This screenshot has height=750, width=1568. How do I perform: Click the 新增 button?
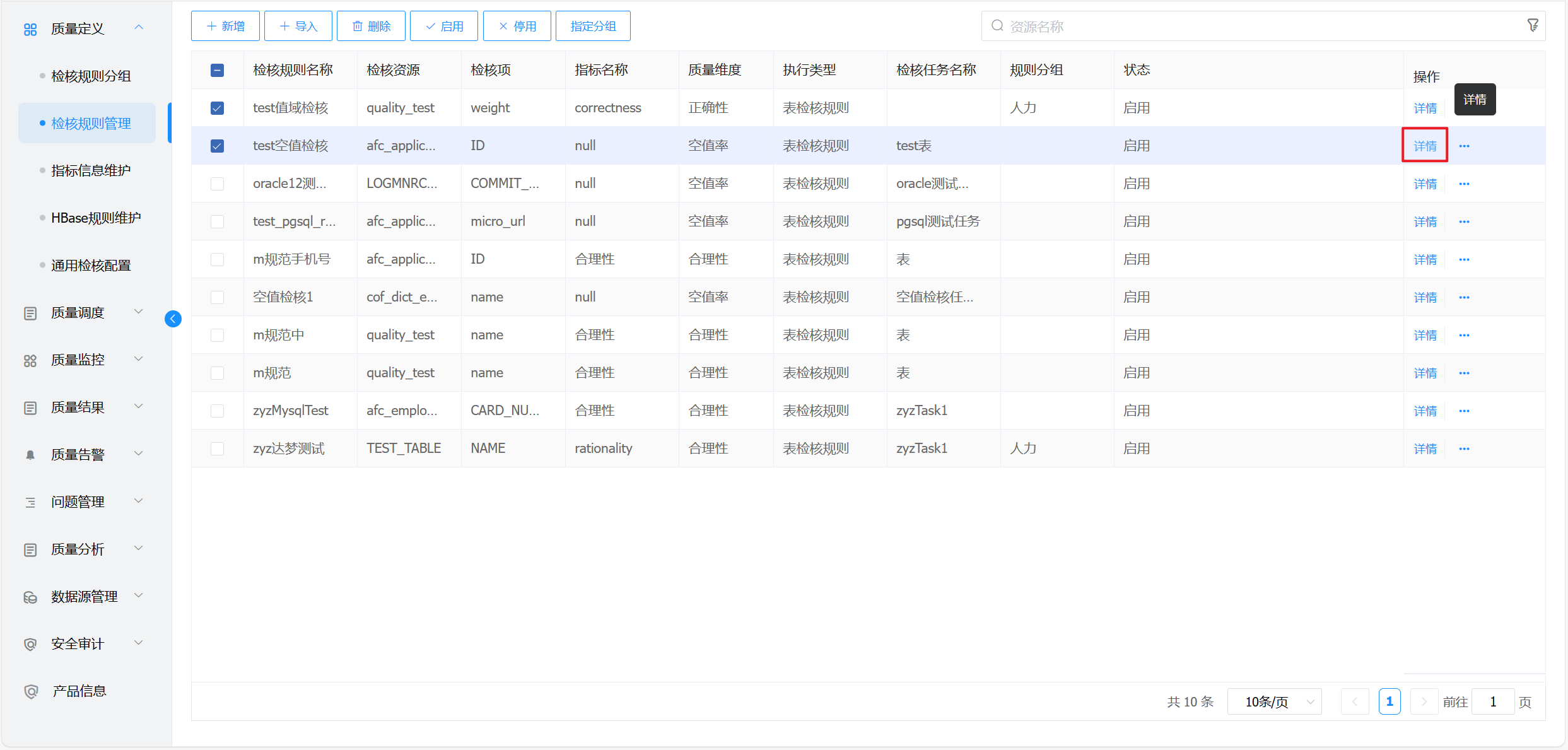coord(225,26)
